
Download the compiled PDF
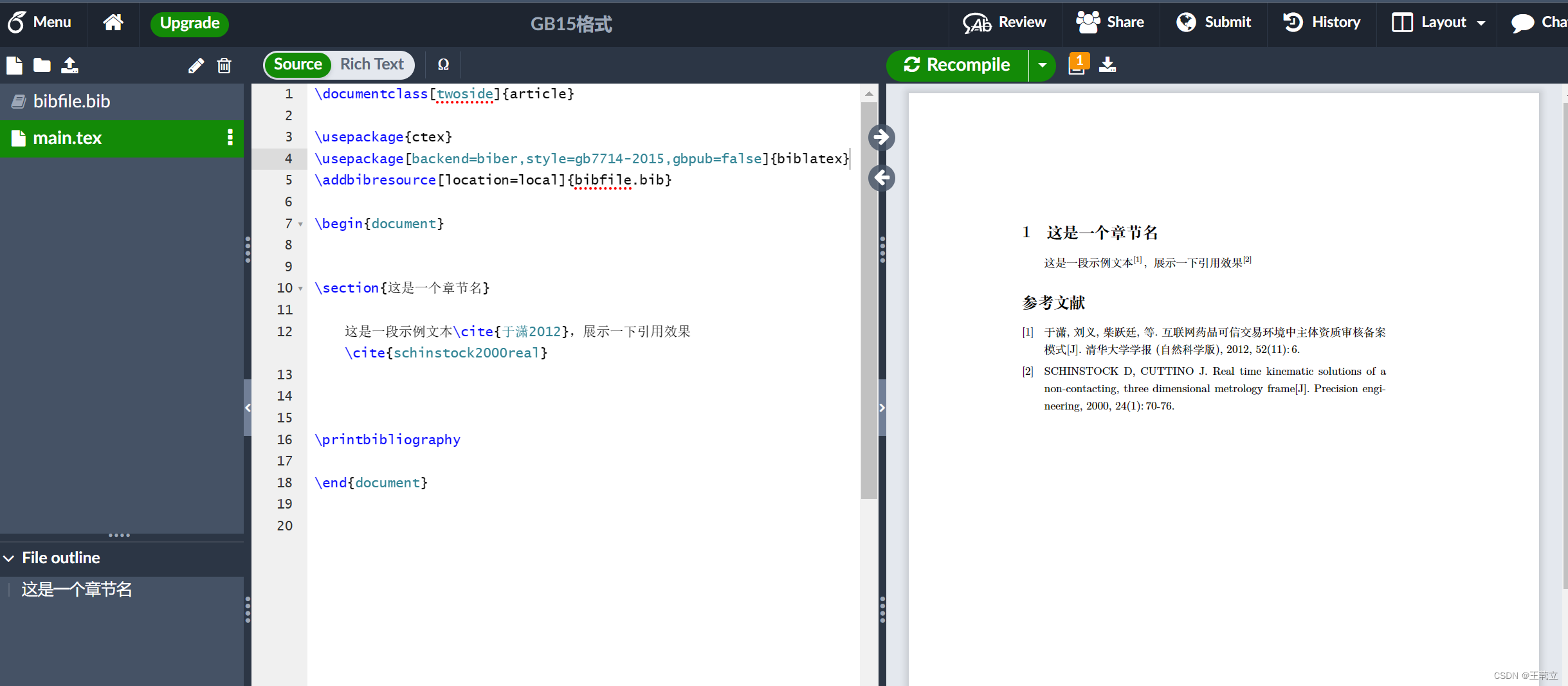coord(1108,64)
